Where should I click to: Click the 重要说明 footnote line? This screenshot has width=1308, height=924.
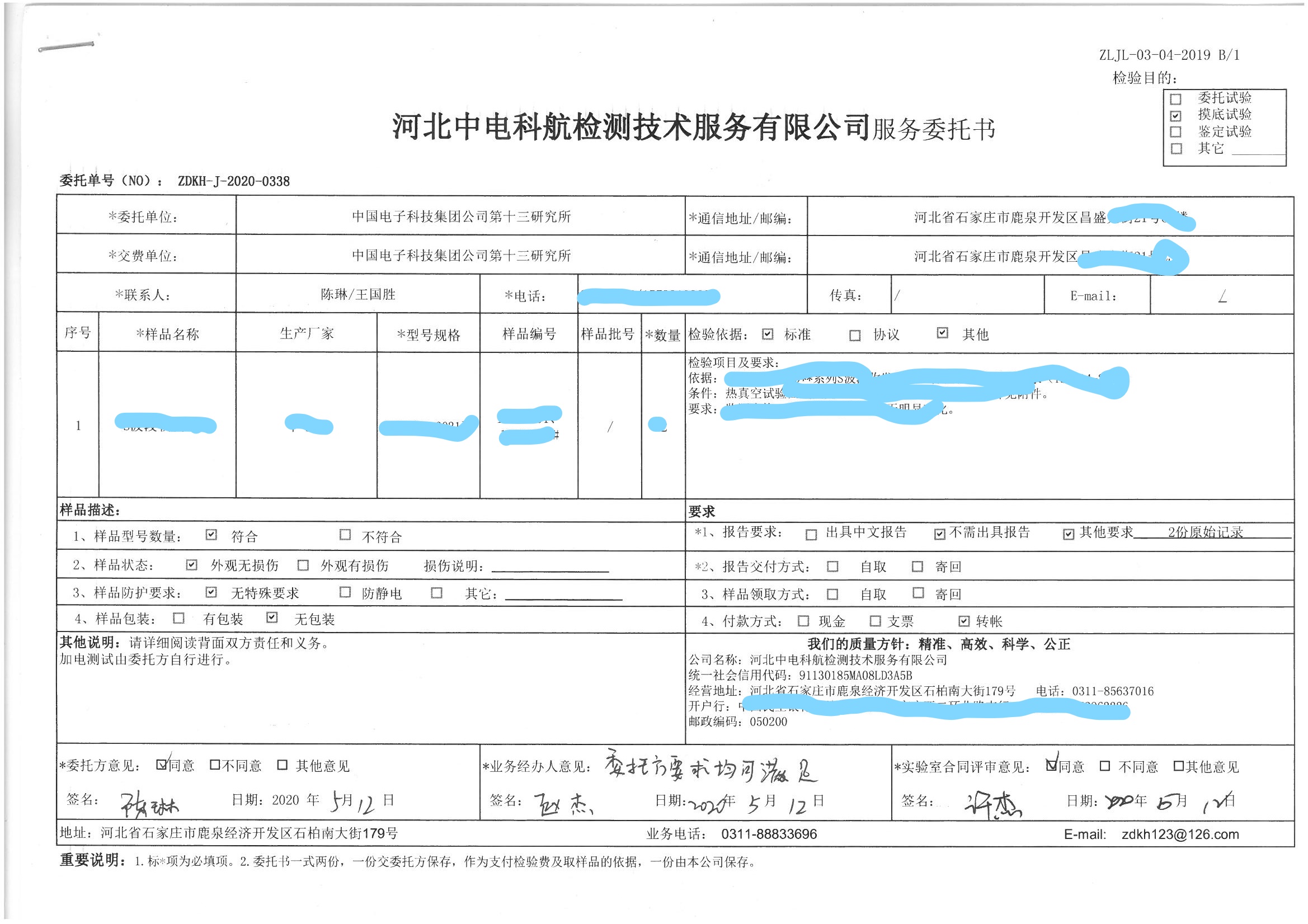408,861
